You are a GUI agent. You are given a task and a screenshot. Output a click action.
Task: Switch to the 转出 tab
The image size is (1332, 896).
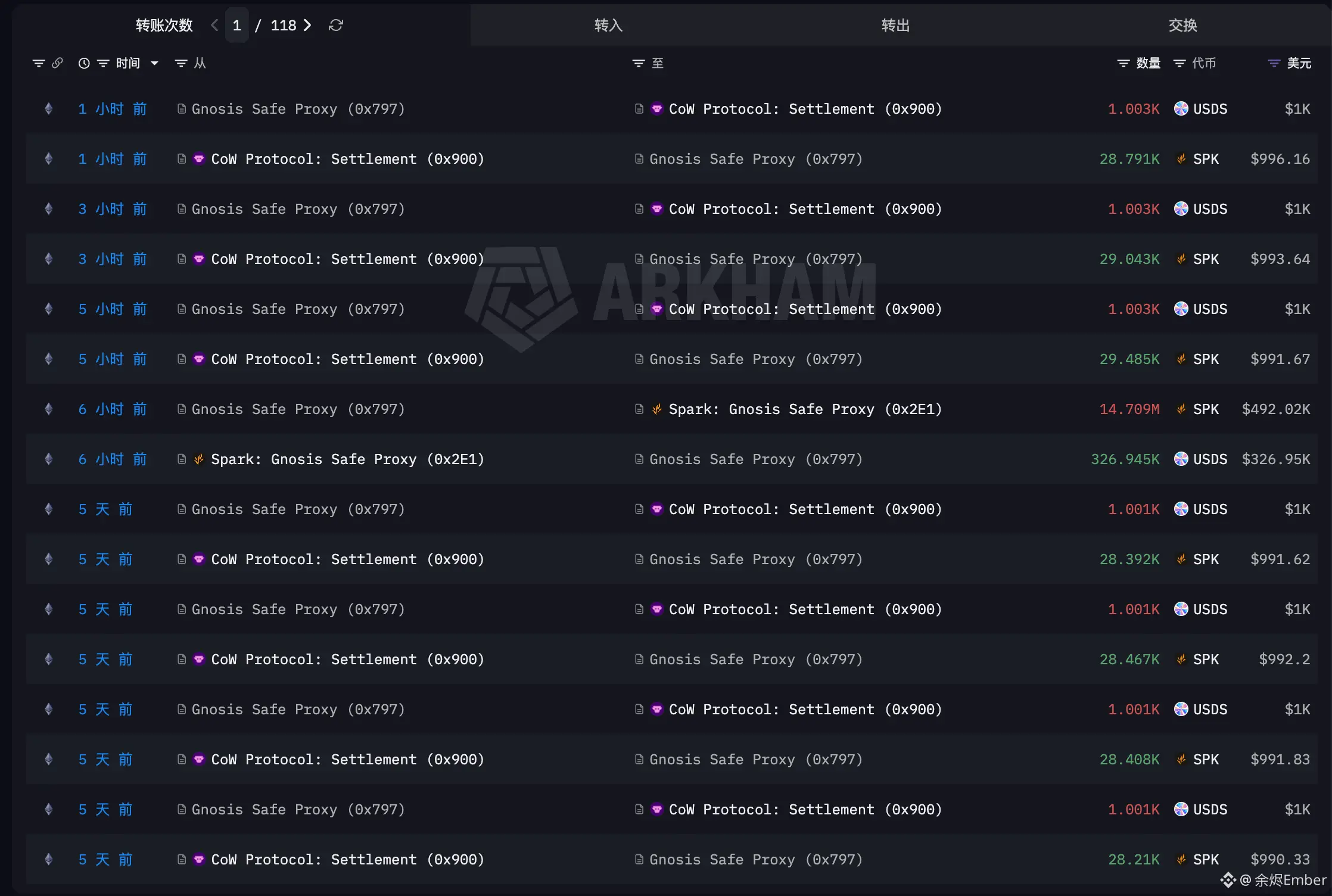[x=895, y=25]
